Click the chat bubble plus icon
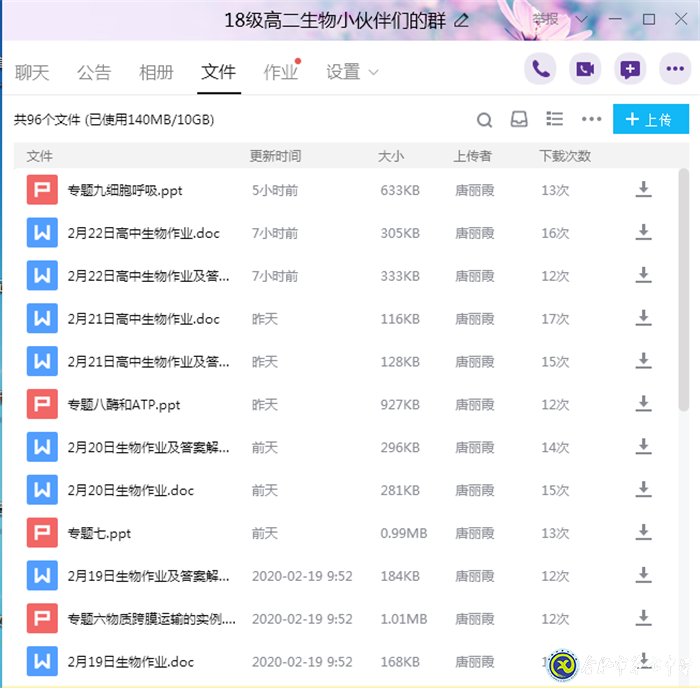The image size is (700, 688). point(630,69)
